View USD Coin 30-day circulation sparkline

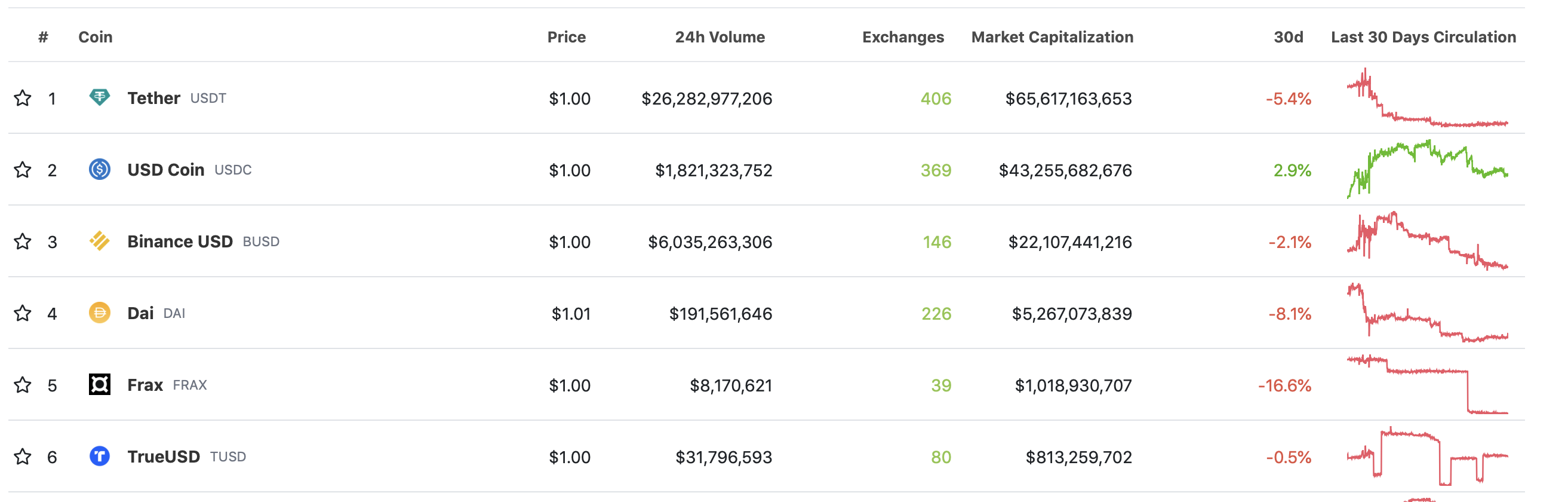tap(1428, 169)
